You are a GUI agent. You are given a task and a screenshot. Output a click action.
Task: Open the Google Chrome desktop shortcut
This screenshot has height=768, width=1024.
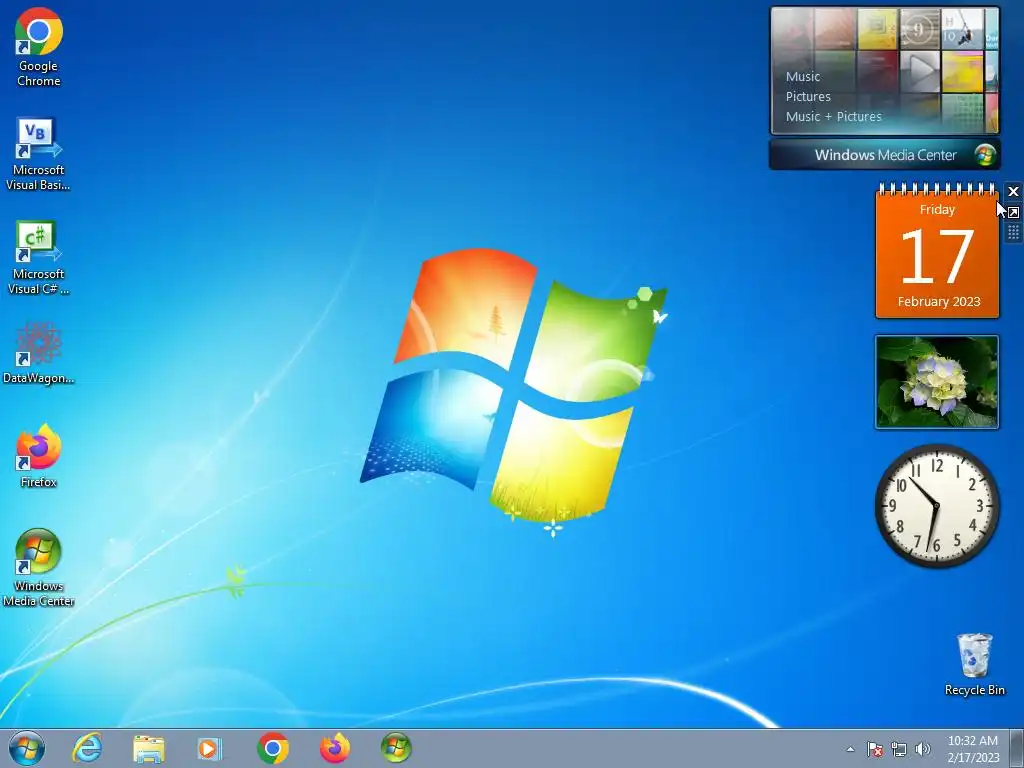(39, 47)
